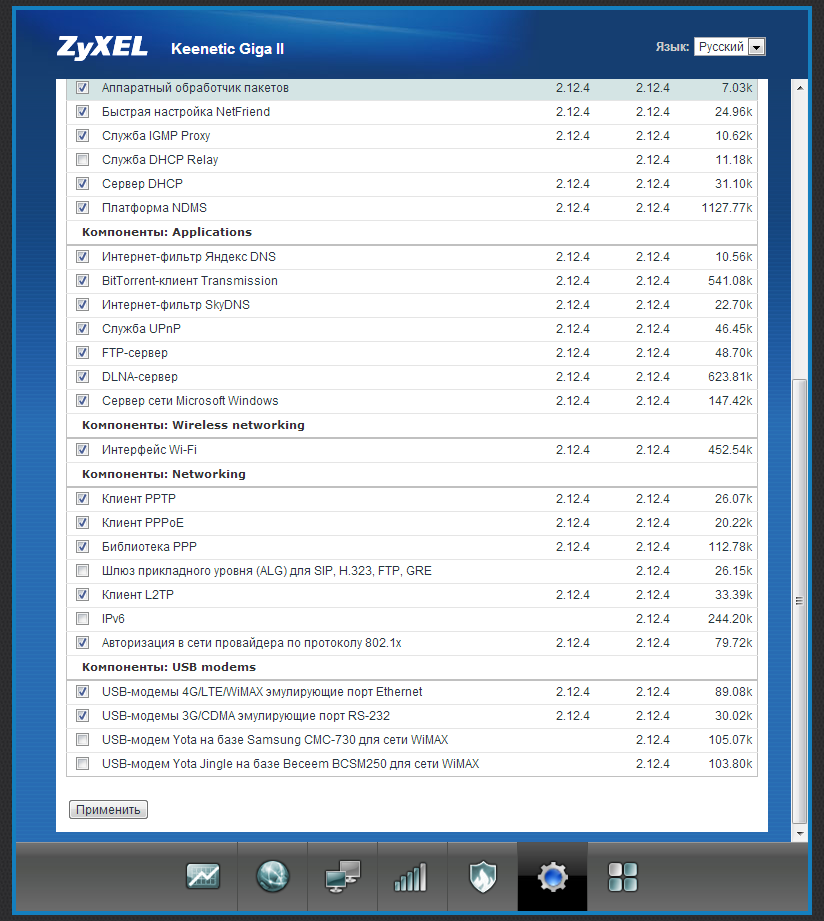This screenshot has width=824, height=921.
Task: Open the system settings gear icon
Action: click(552, 877)
